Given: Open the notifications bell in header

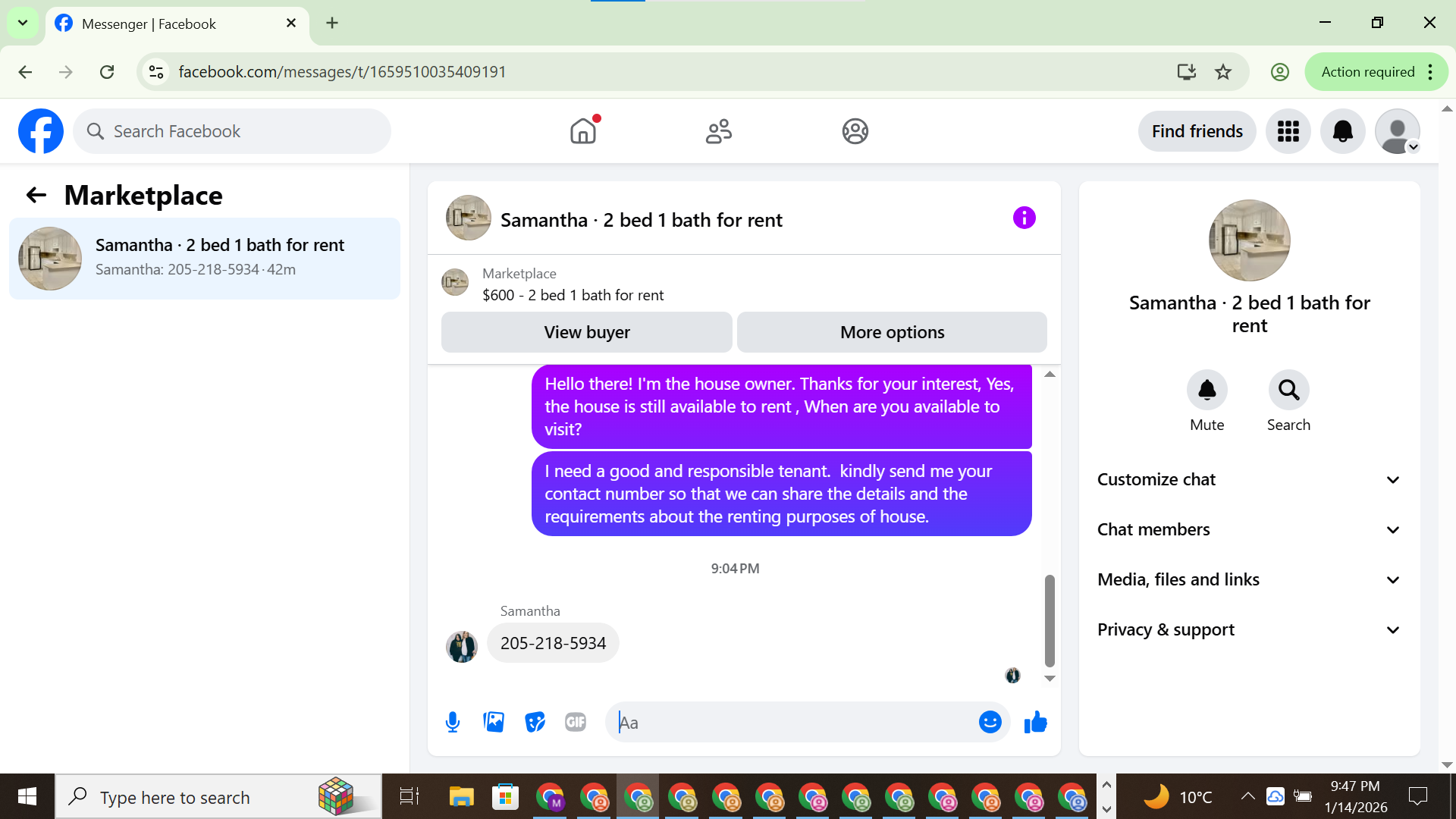Looking at the screenshot, I should (1342, 131).
